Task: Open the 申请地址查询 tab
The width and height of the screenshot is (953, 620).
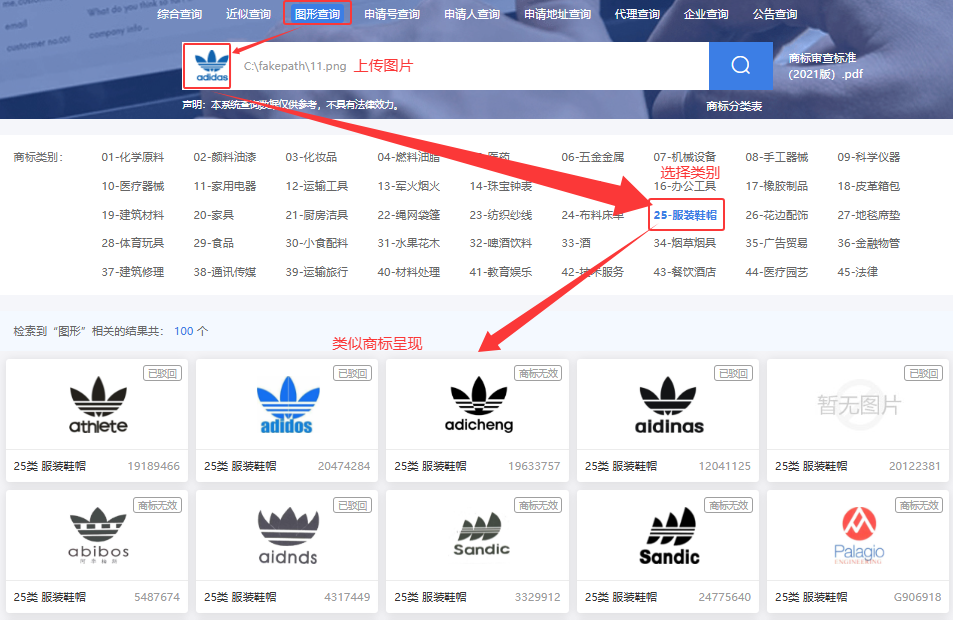Action: pyautogui.click(x=557, y=14)
